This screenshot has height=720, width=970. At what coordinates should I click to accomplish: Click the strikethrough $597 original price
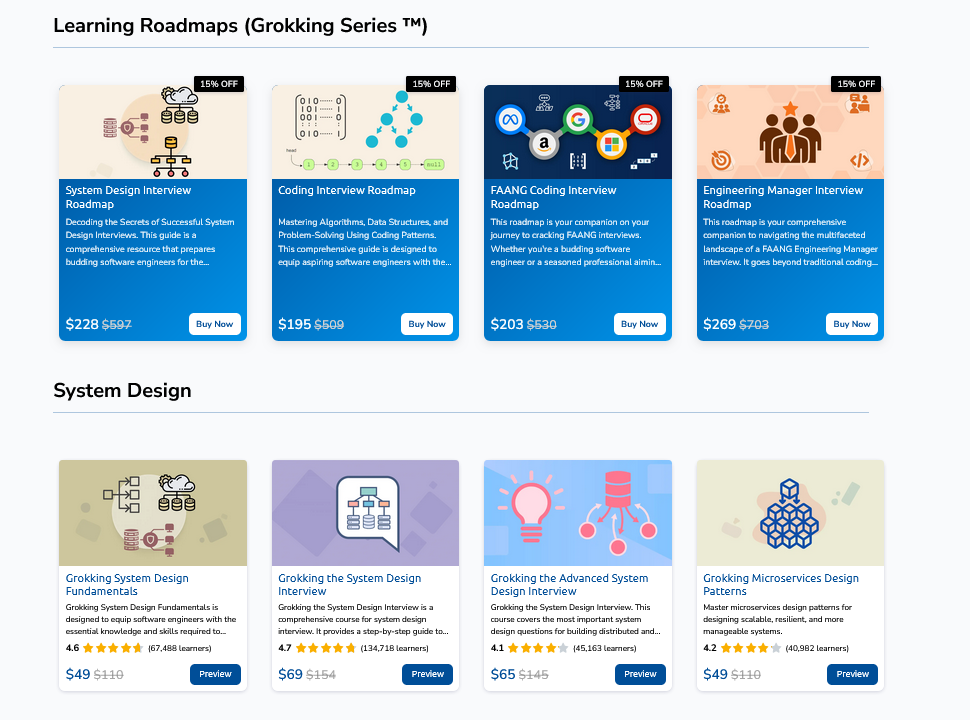click(117, 325)
